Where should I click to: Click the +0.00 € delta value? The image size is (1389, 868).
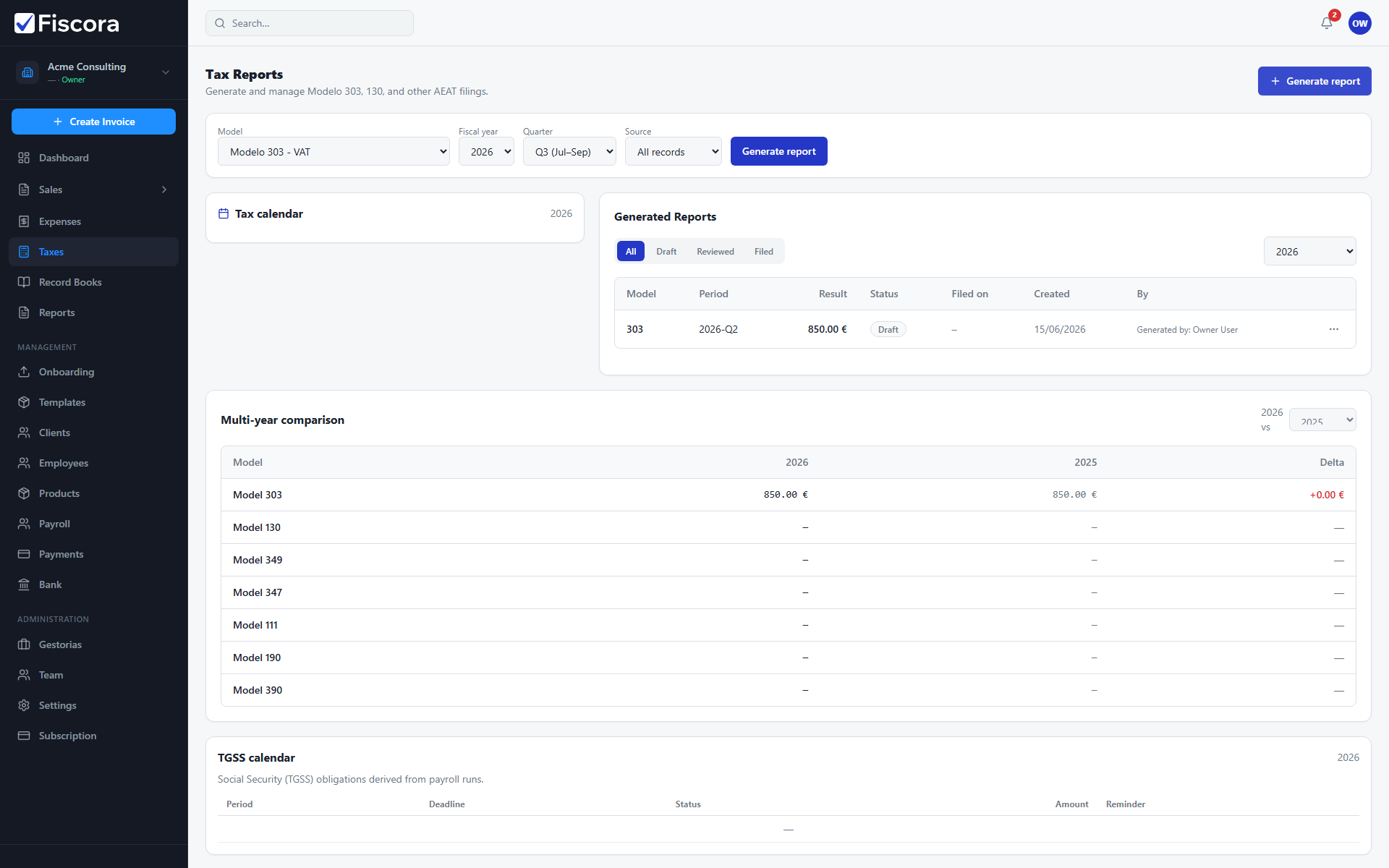1327,495
